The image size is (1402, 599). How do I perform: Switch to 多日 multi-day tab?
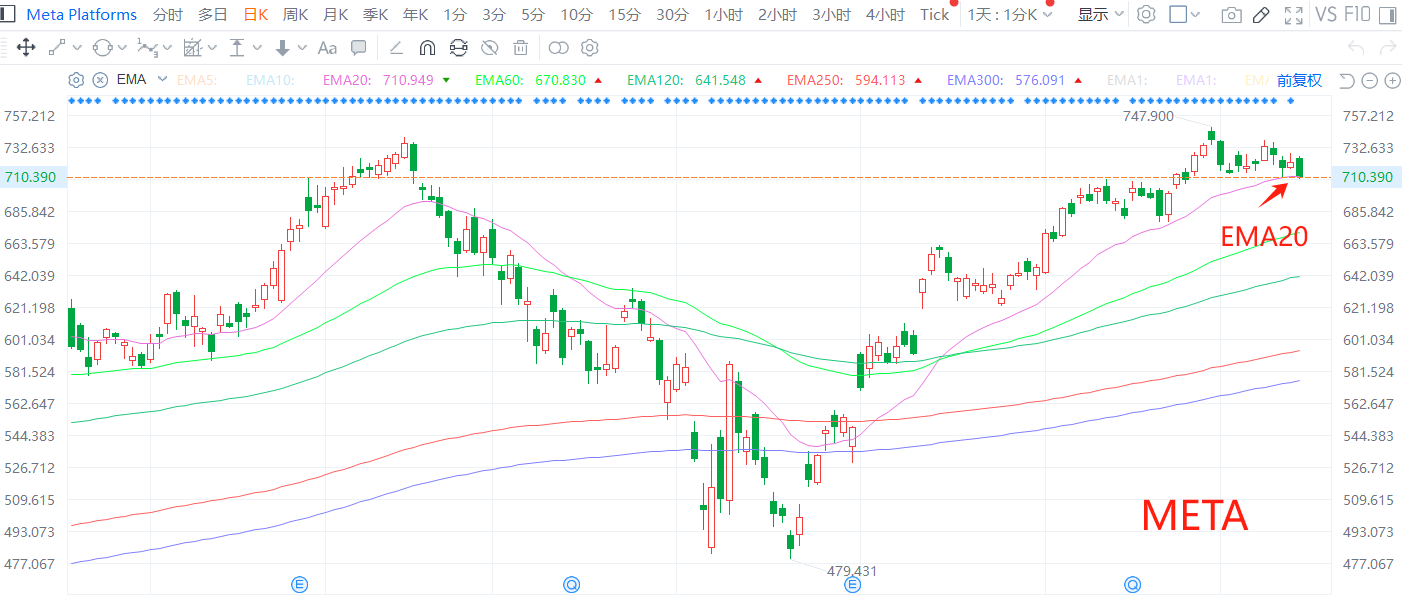point(212,15)
